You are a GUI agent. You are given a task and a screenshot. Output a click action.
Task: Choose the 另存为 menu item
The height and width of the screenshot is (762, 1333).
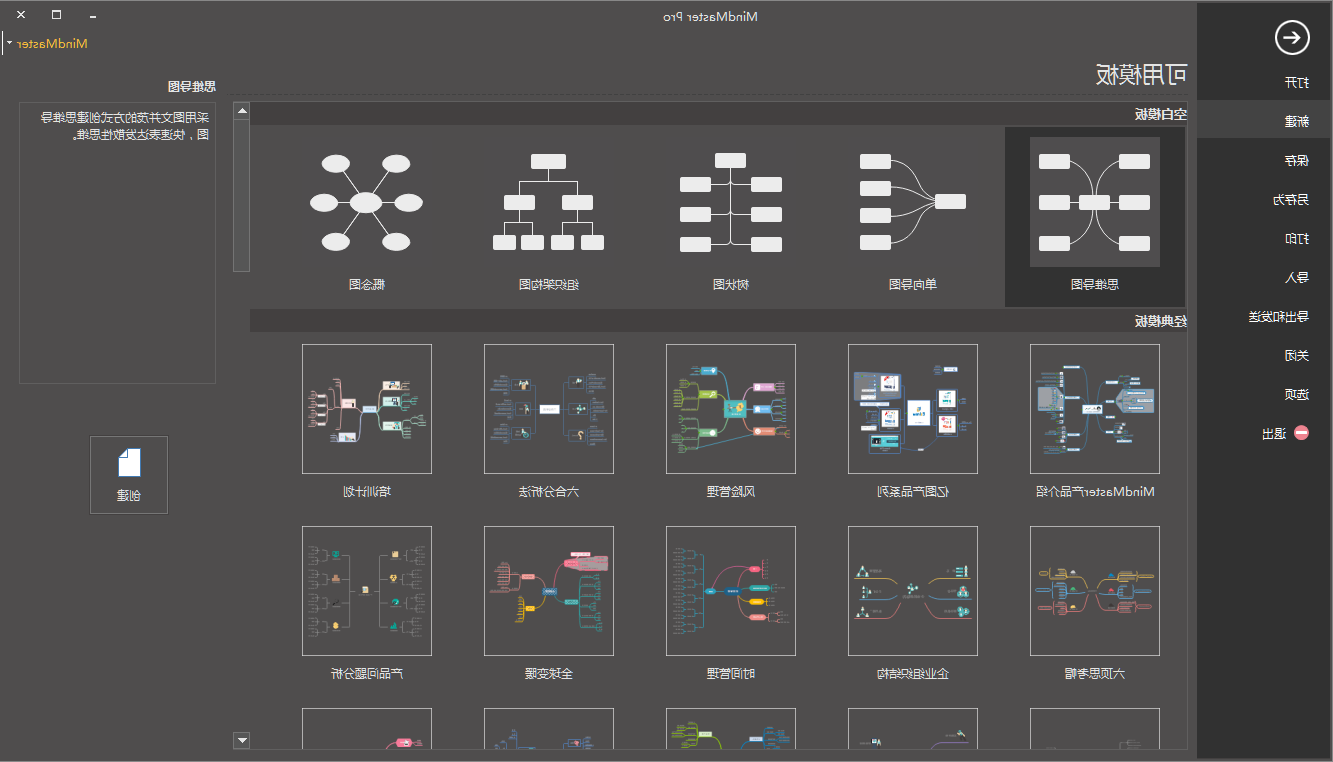[x=1291, y=199]
